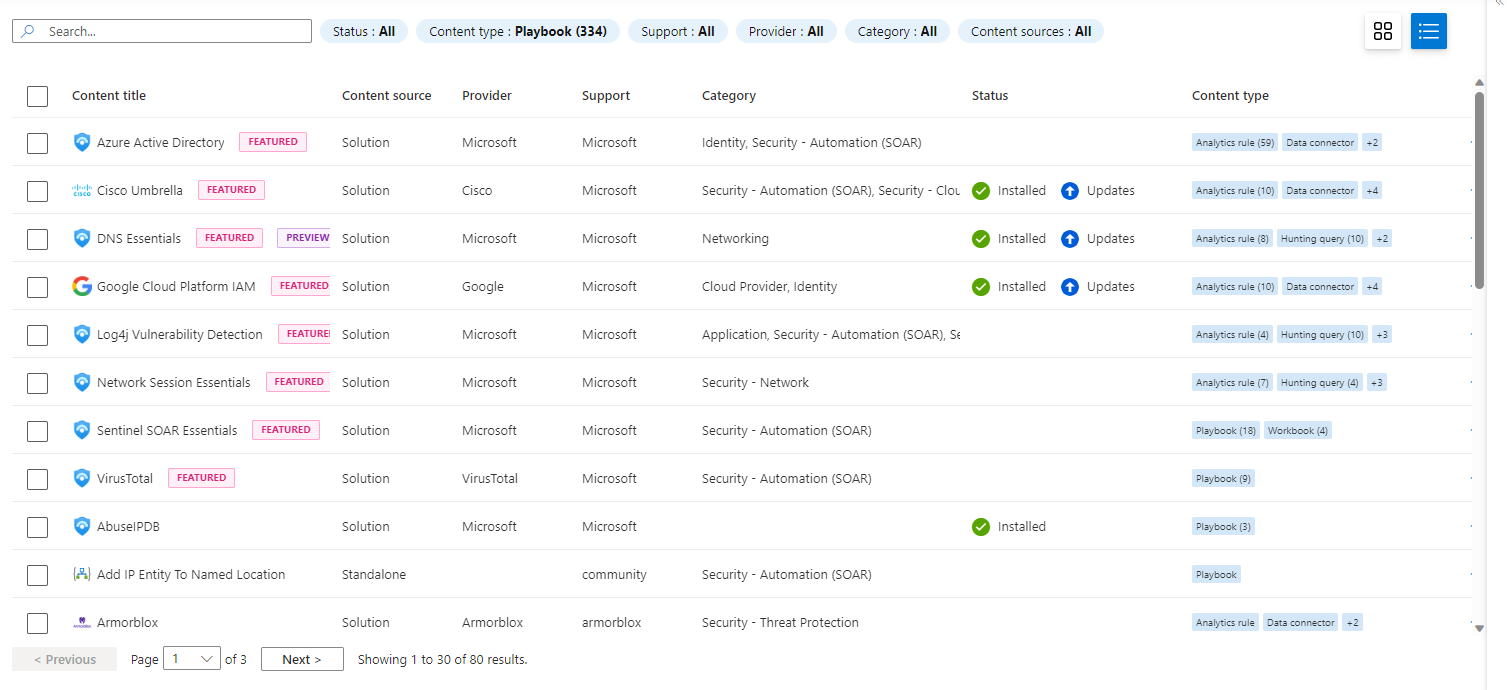Click Google Cloud Platform IAM's Updates arrow icon
The width and height of the screenshot is (1507, 690).
(1070, 286)
